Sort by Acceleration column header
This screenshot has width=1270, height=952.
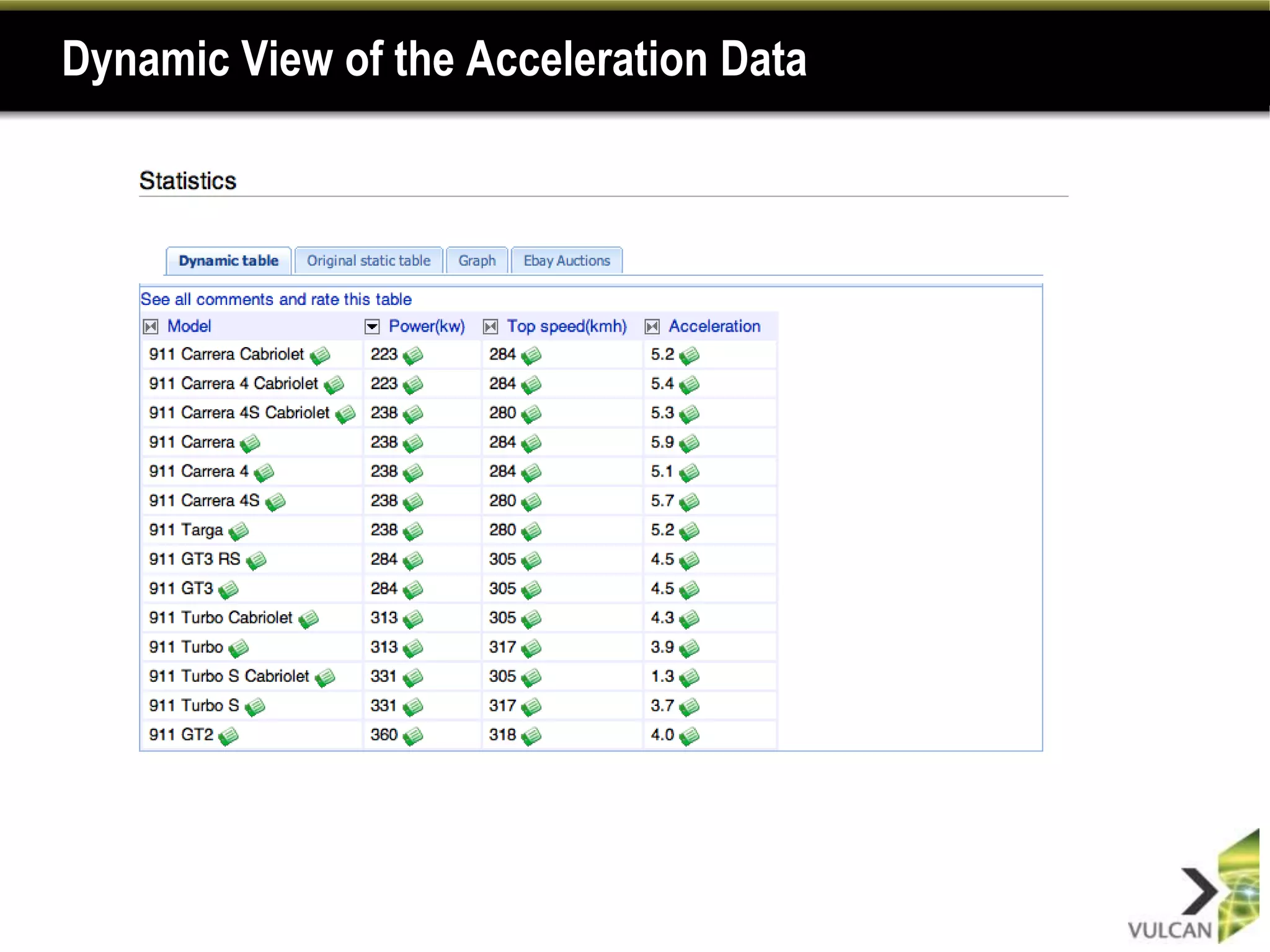tap(714, 326)
